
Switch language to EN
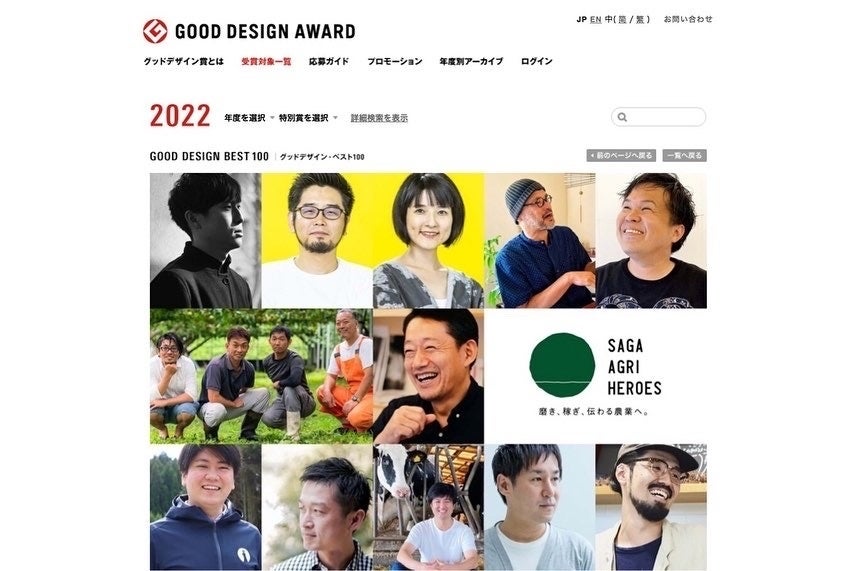596,19
